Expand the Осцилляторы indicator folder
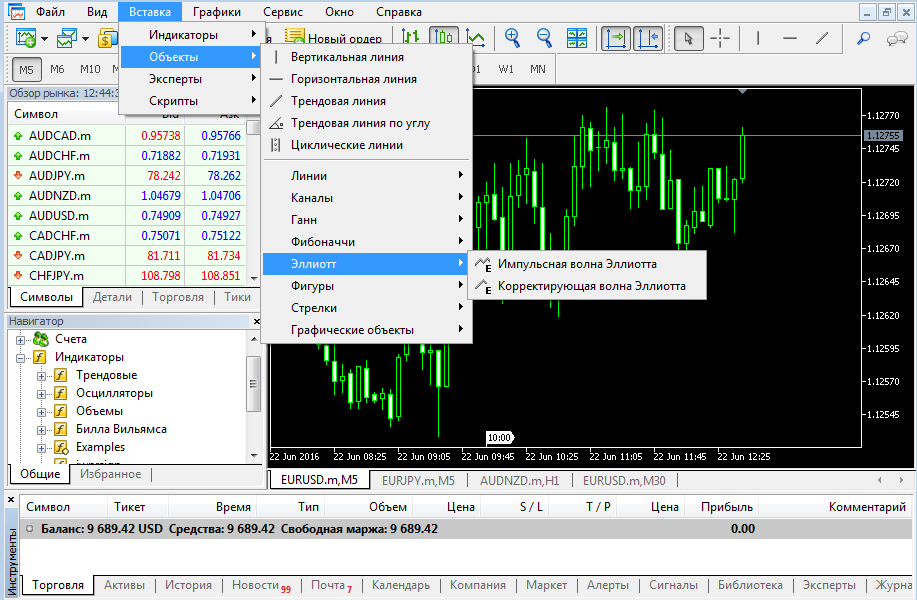The height and width of the screenshot is (600, 917). click(41, 393)
